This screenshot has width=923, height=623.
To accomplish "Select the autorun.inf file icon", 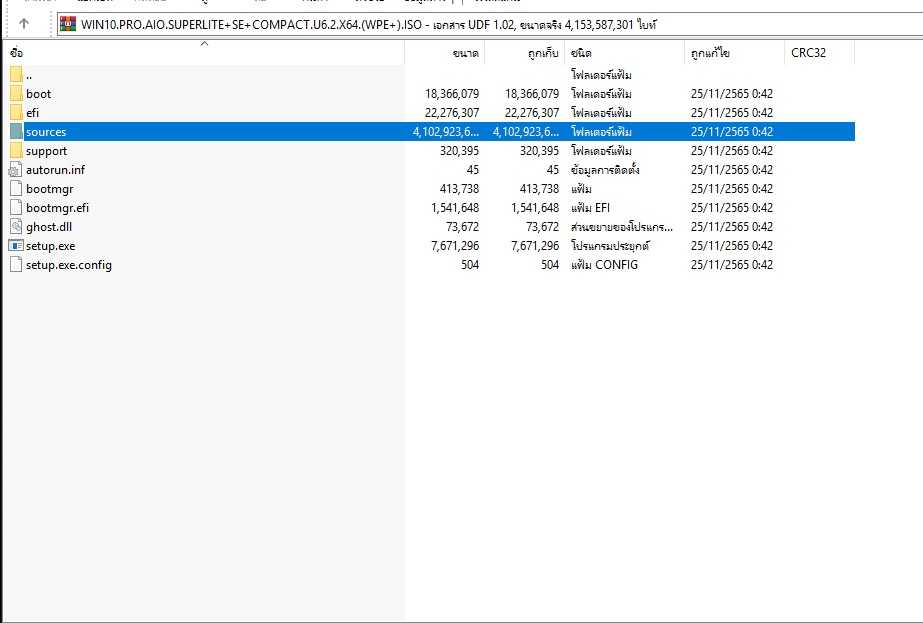I will click(x=16, y=170).
